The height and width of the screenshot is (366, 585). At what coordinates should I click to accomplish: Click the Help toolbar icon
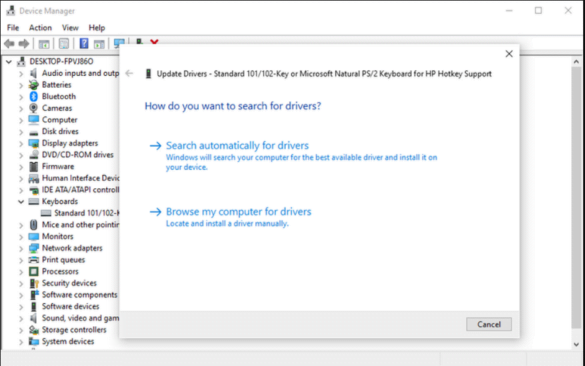coord(84,44)
